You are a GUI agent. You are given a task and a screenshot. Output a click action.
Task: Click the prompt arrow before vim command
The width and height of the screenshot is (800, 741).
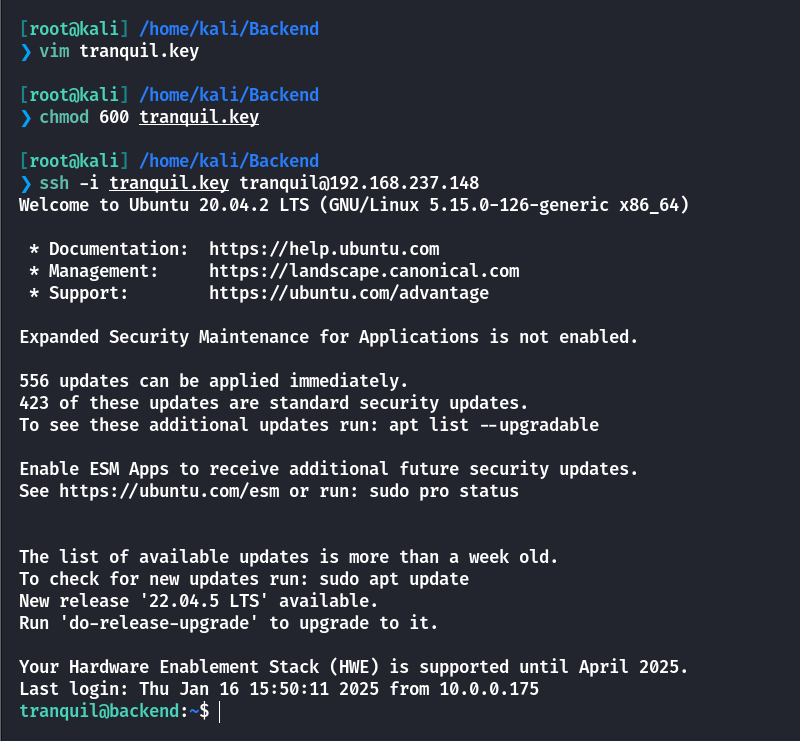[x=26, y=52]
